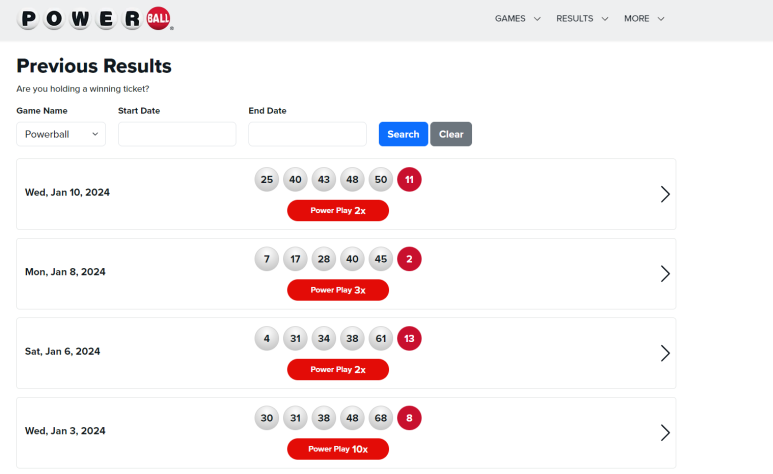
Task: Click white ball 43 in Jan 10 row
Action: point(324,180)
